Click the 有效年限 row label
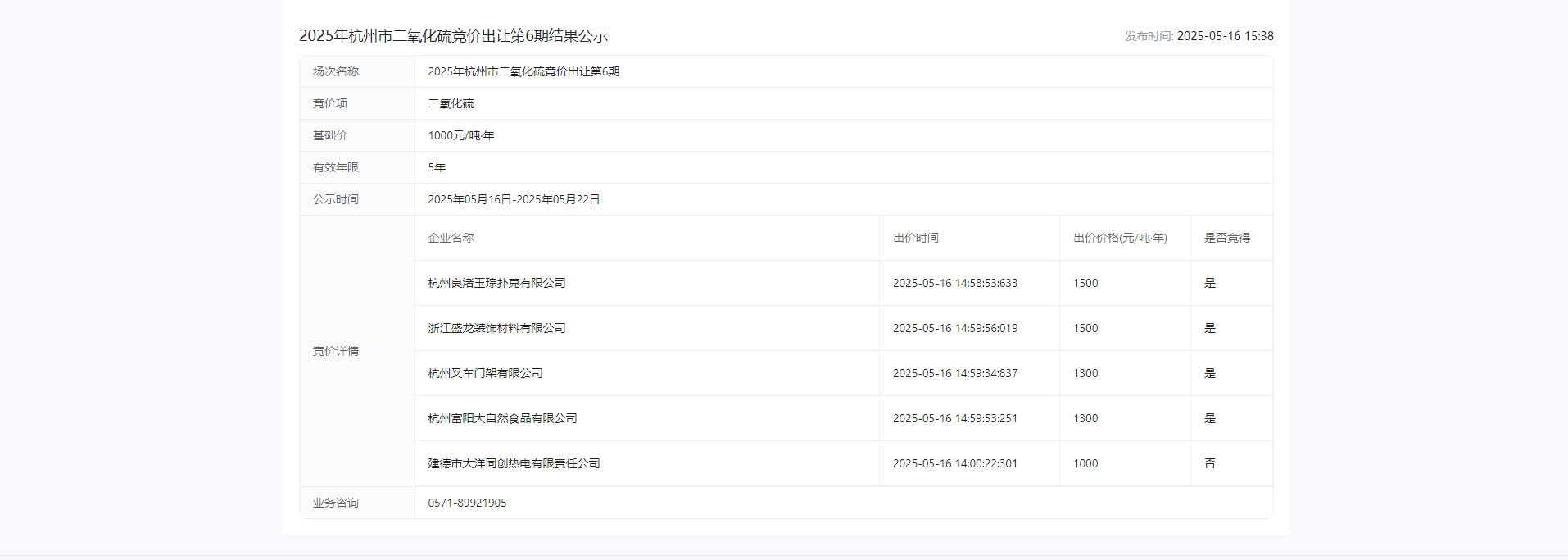The width and height of the screenshot is (1568, 560). [336, 167]
